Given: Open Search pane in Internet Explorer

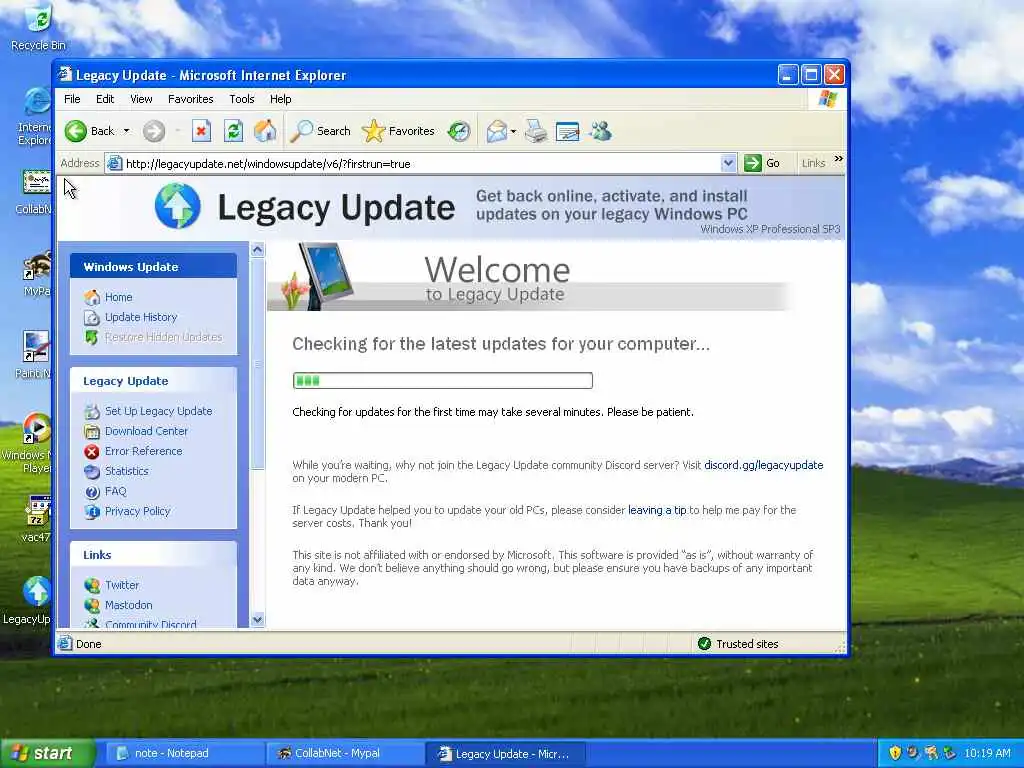Looking at the screenshot, I should point(320,131).
